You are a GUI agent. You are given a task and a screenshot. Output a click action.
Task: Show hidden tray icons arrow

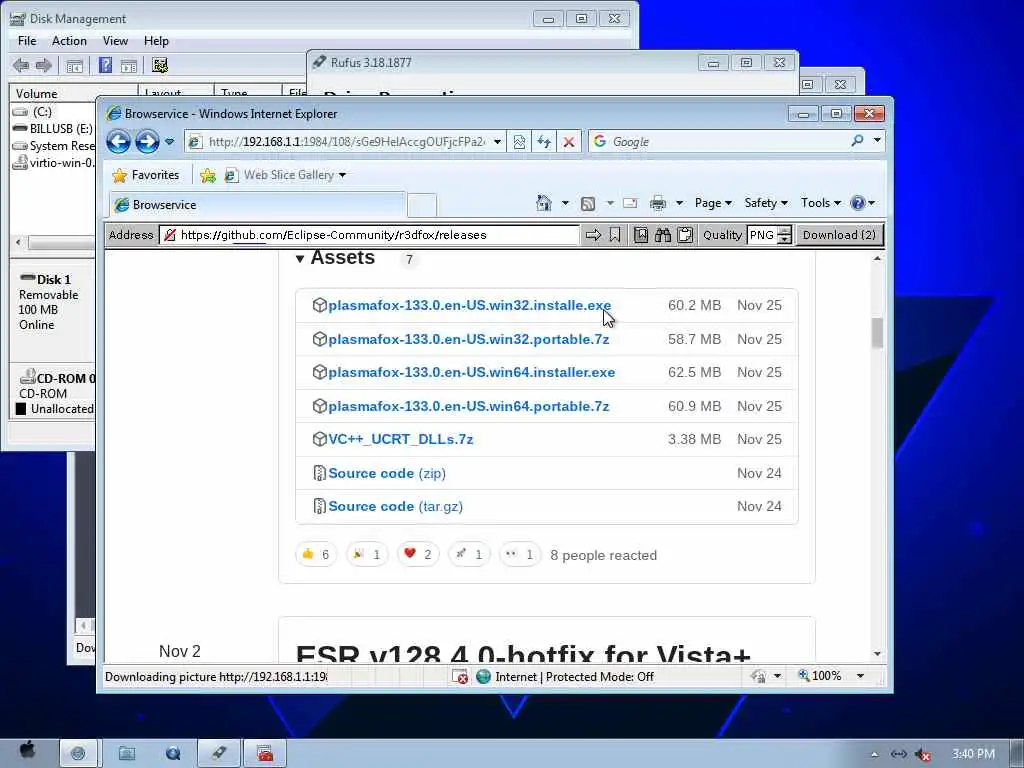coord(874,754)
